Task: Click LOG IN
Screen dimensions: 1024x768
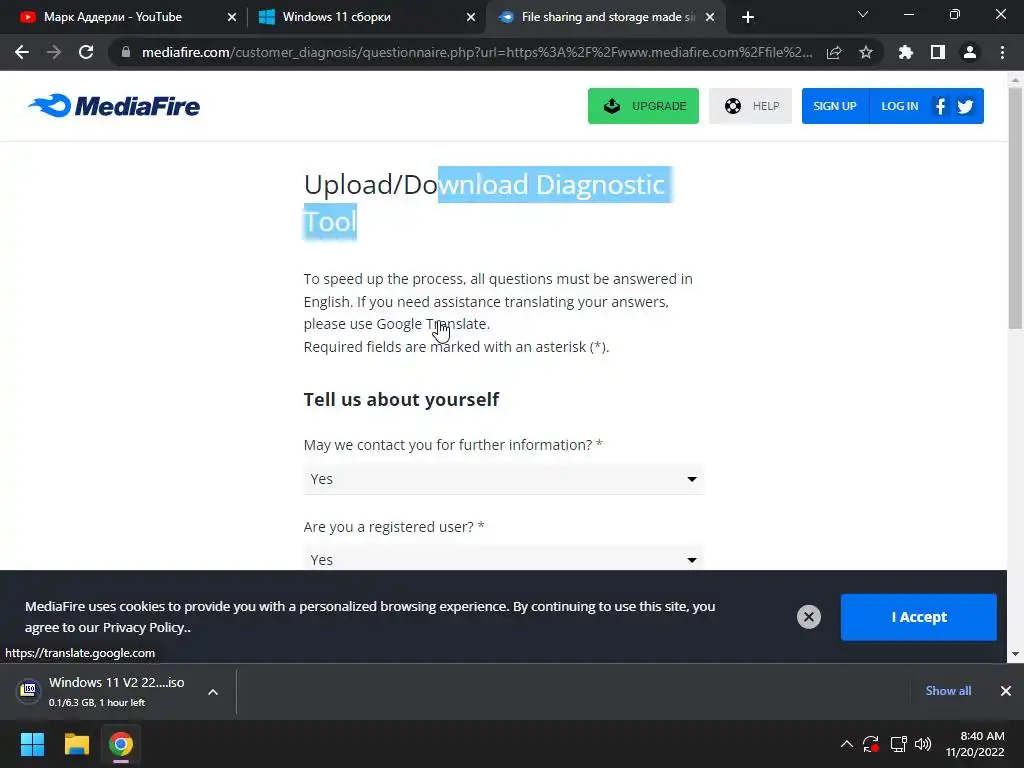Action: 899,106
